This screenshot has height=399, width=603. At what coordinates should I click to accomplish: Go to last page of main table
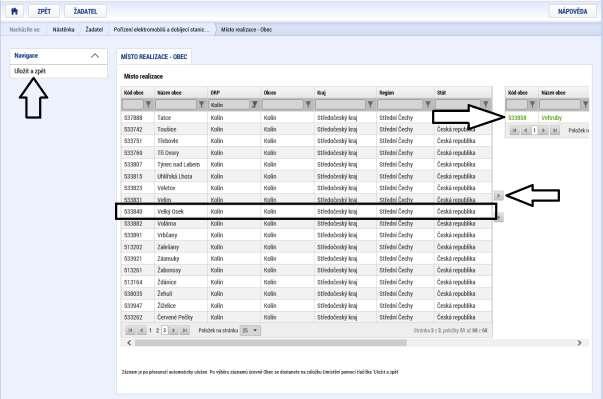point(185,330)
